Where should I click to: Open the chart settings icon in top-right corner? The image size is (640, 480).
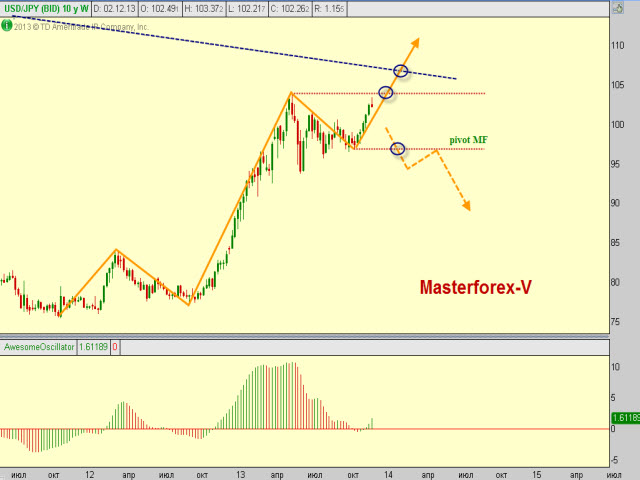click(618, 8)
